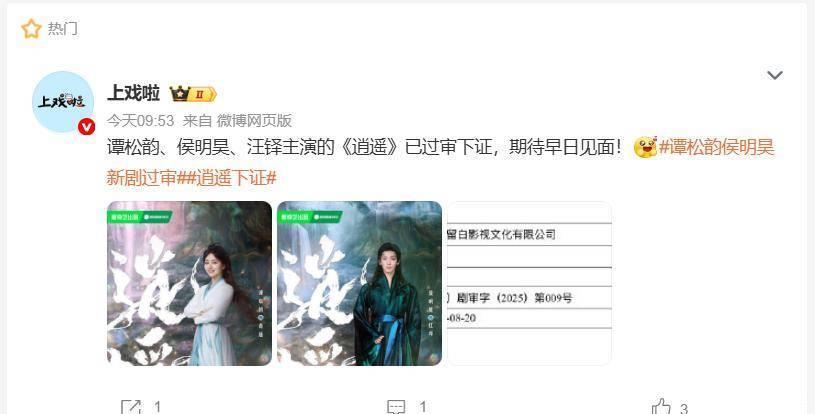Click the star icon beside 热门
Image resolution: width=815 pixels, height=414 pixels.
point(31,29)
